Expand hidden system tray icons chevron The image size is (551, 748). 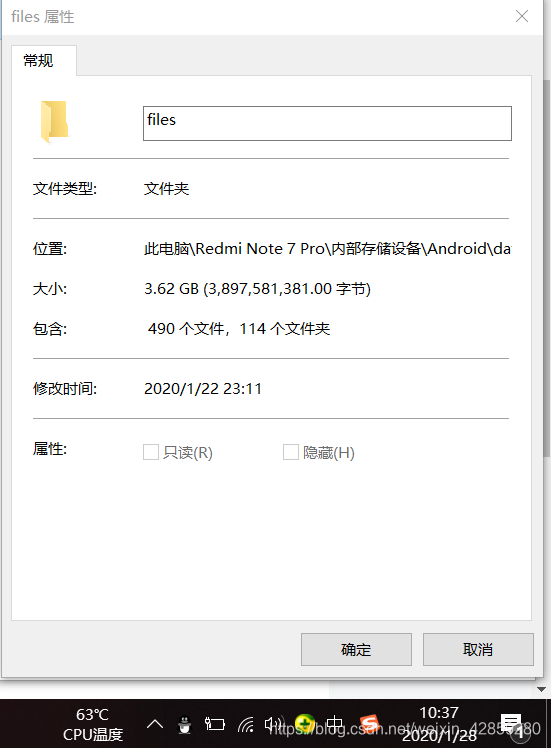[x=155, y=725]
